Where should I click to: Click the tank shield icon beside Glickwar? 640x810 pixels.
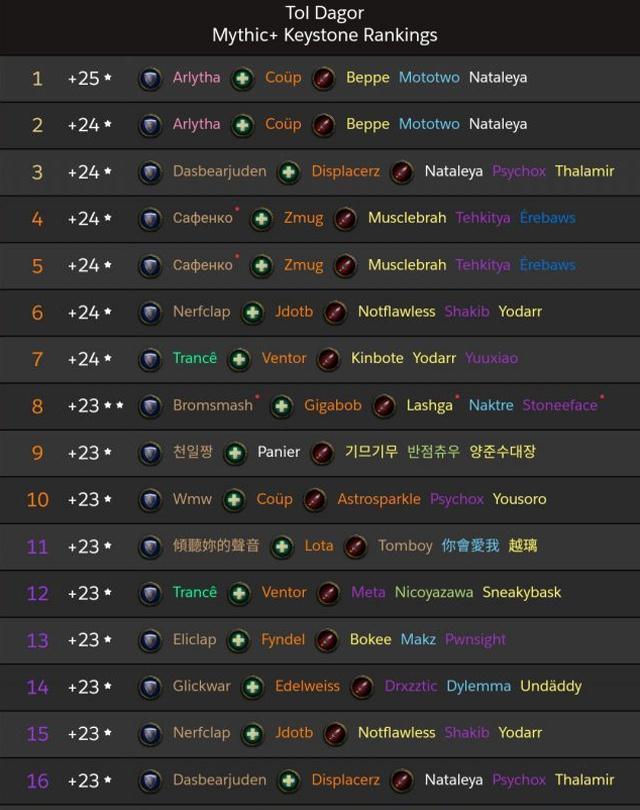pyautogui.click(x=150, y=687)
